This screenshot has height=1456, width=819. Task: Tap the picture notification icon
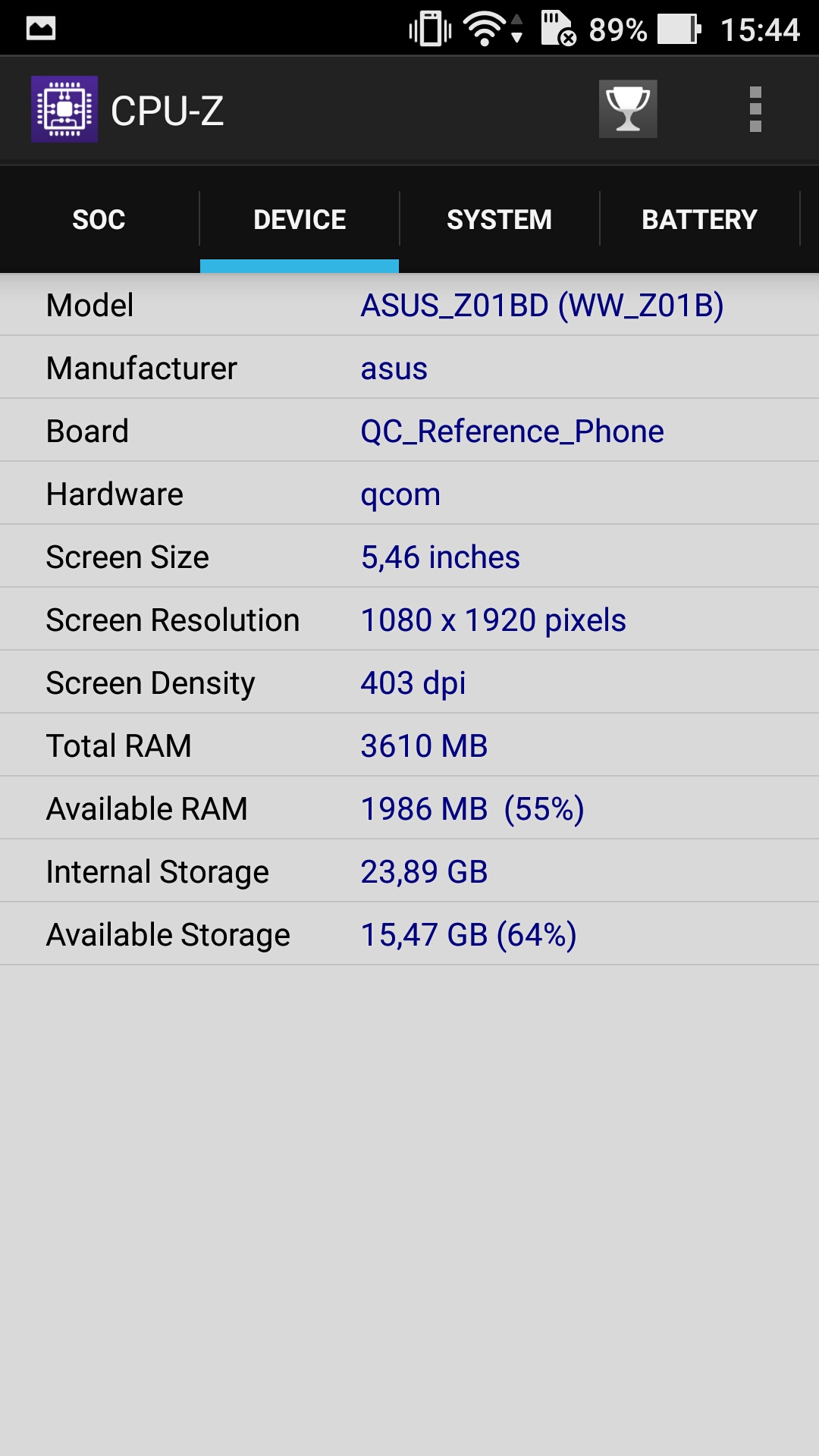tap(41, 29)
